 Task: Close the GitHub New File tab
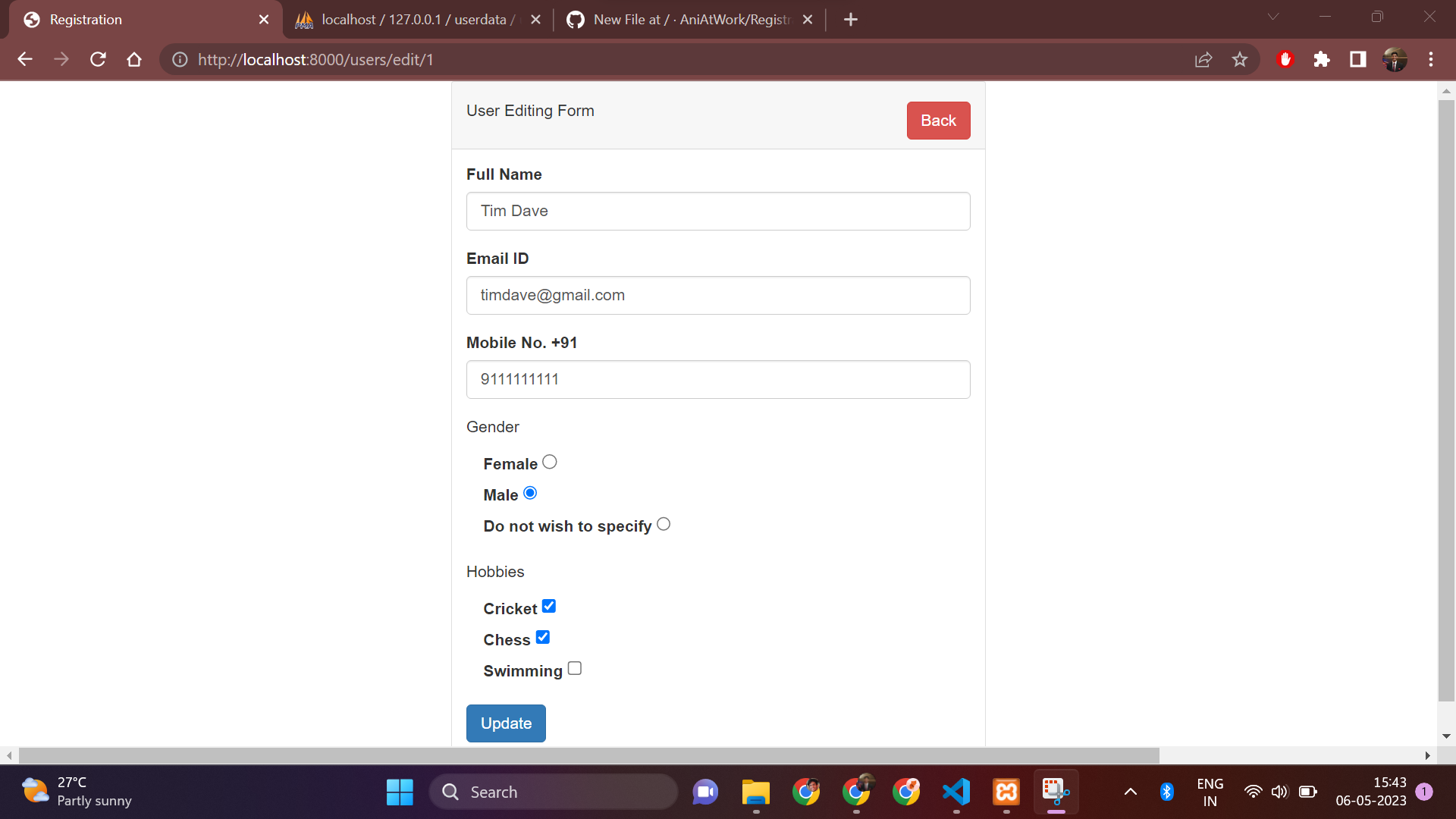[808, 20]
